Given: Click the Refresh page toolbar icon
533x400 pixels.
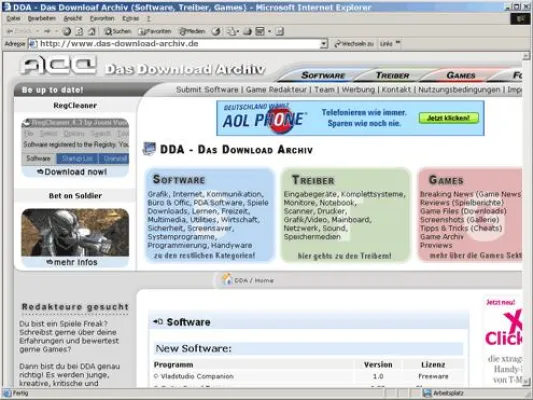Looking at the screenshot, I should pos(79,32).
